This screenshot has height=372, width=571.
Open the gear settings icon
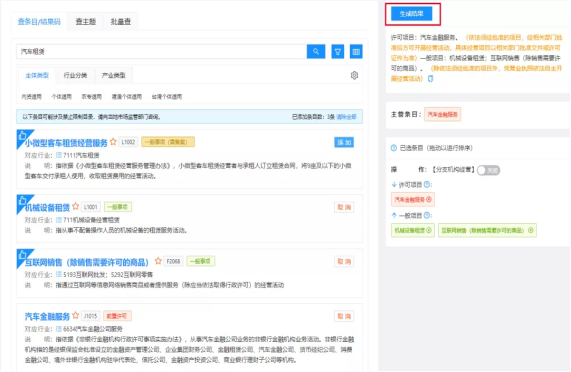354,75
